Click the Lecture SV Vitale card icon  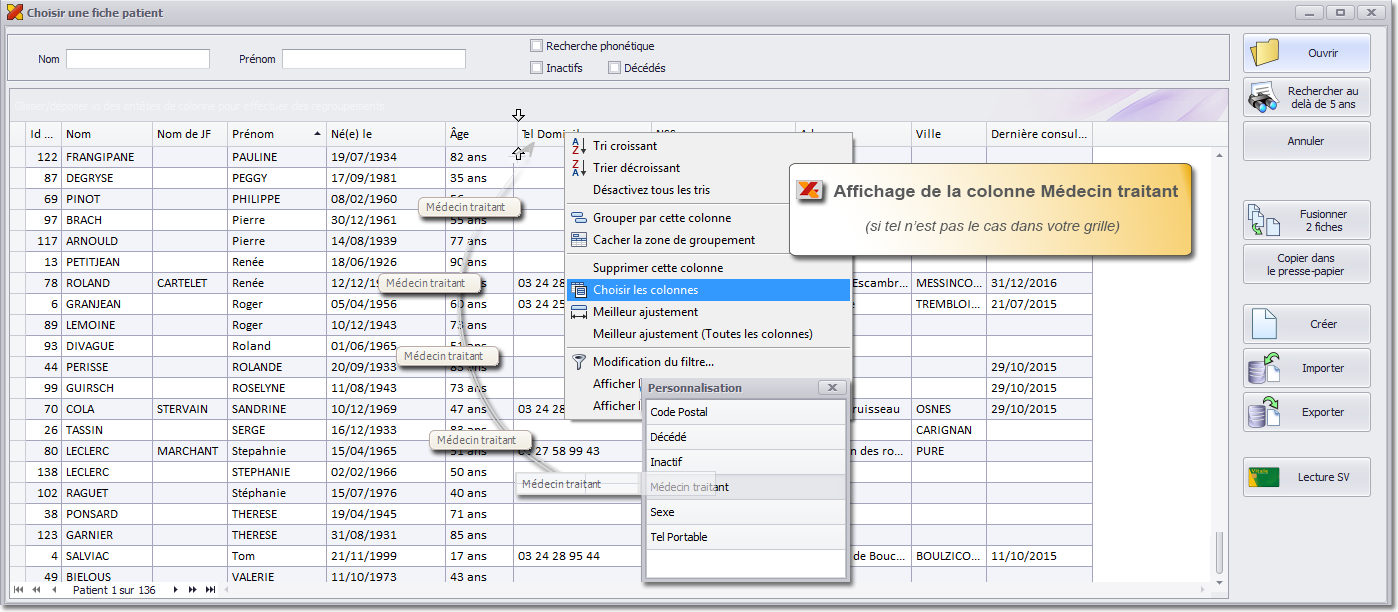click(x=1265, y=478)
